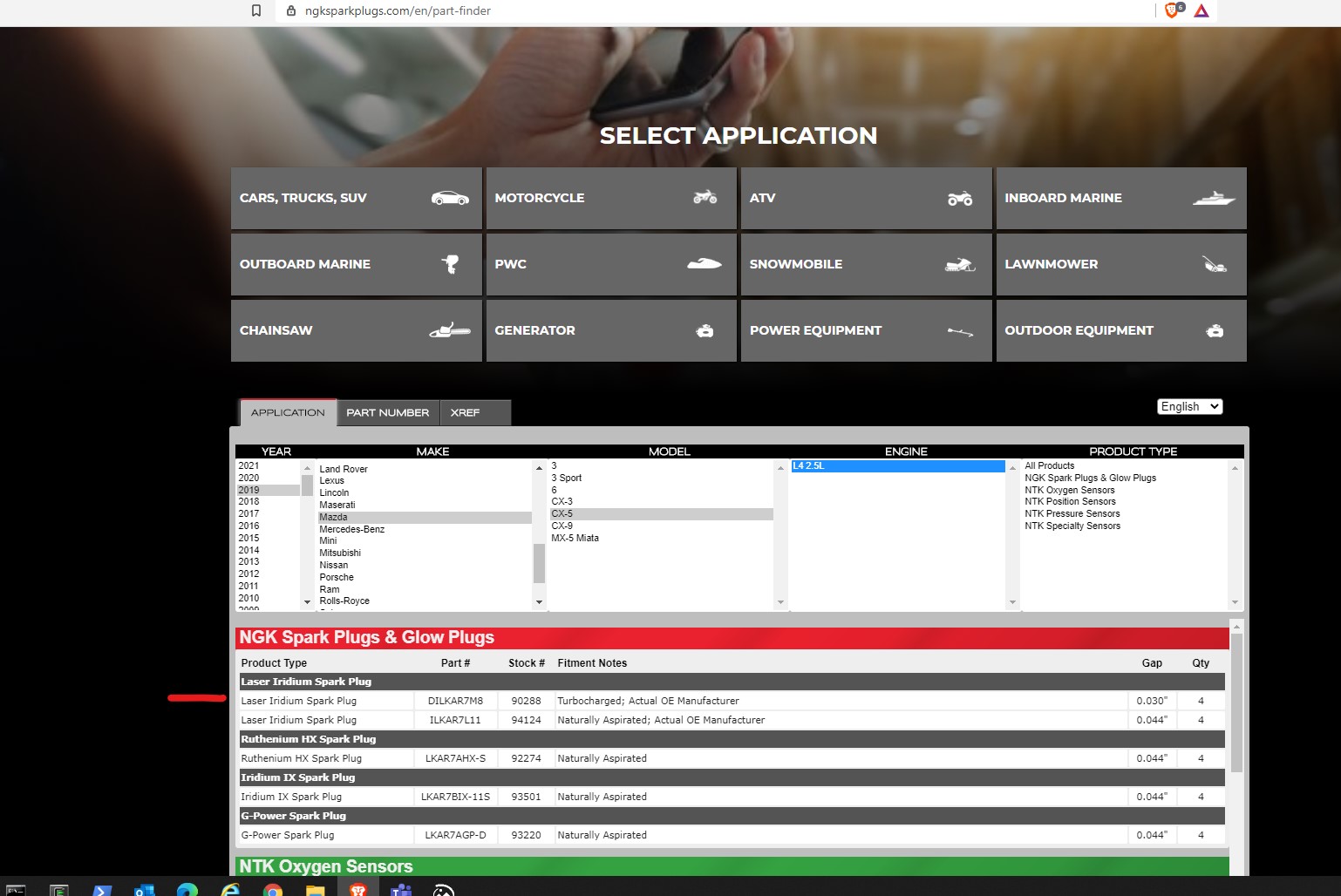Click the Brave Rewards triangle icon
Screen dimensions: 1341x896
pos(1201,11)
